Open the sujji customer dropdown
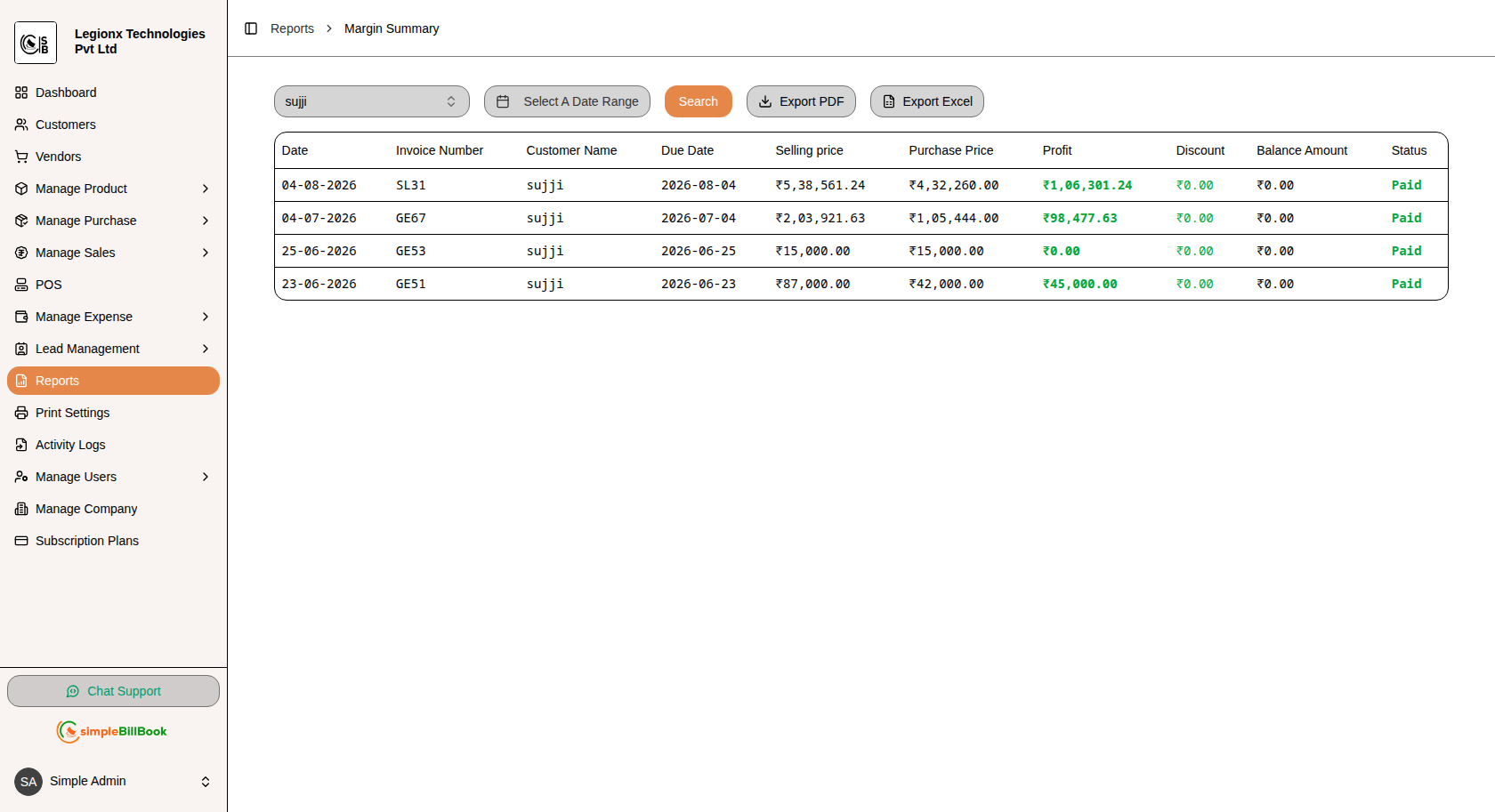Image resolution: width=1495 pixels, height=812 pixels. tap(372, 101)
